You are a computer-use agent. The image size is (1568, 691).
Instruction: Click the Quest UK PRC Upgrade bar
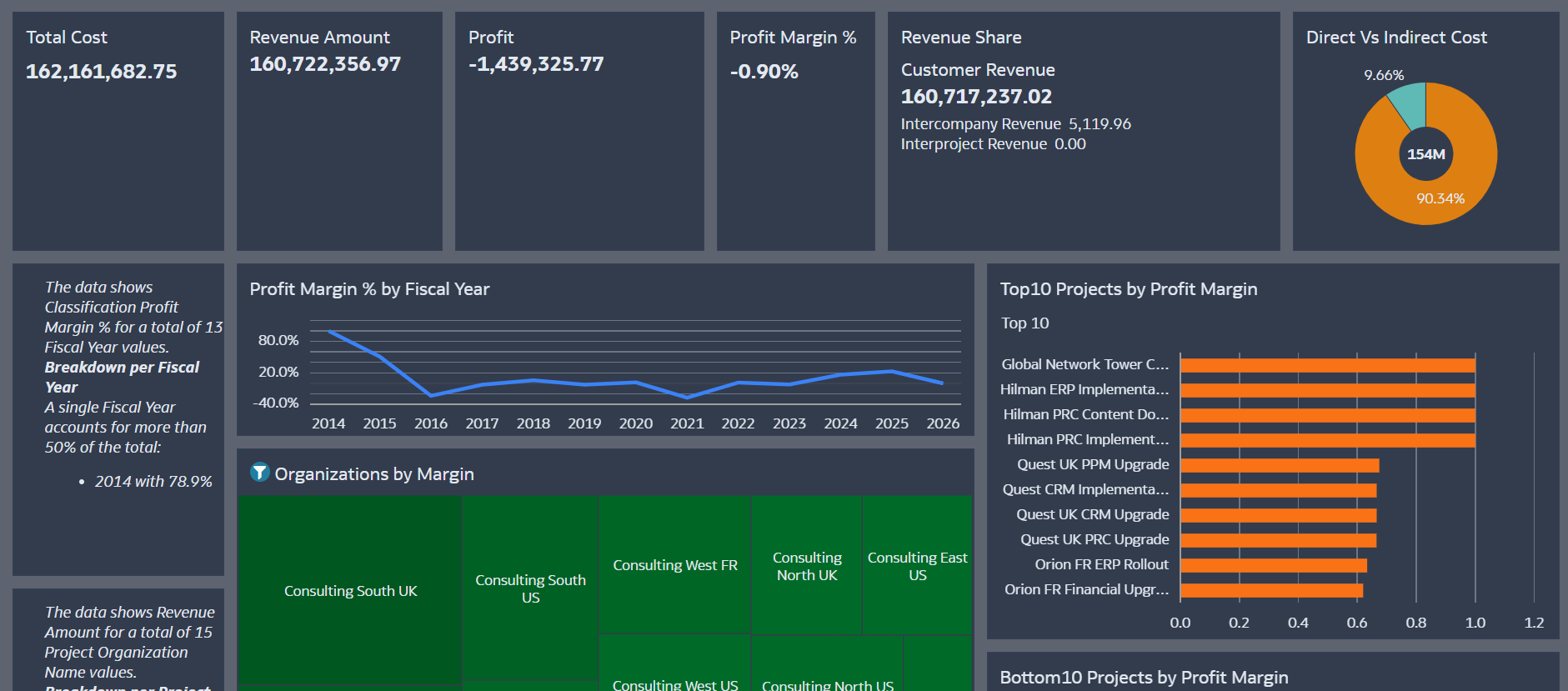pos(1278,540)
